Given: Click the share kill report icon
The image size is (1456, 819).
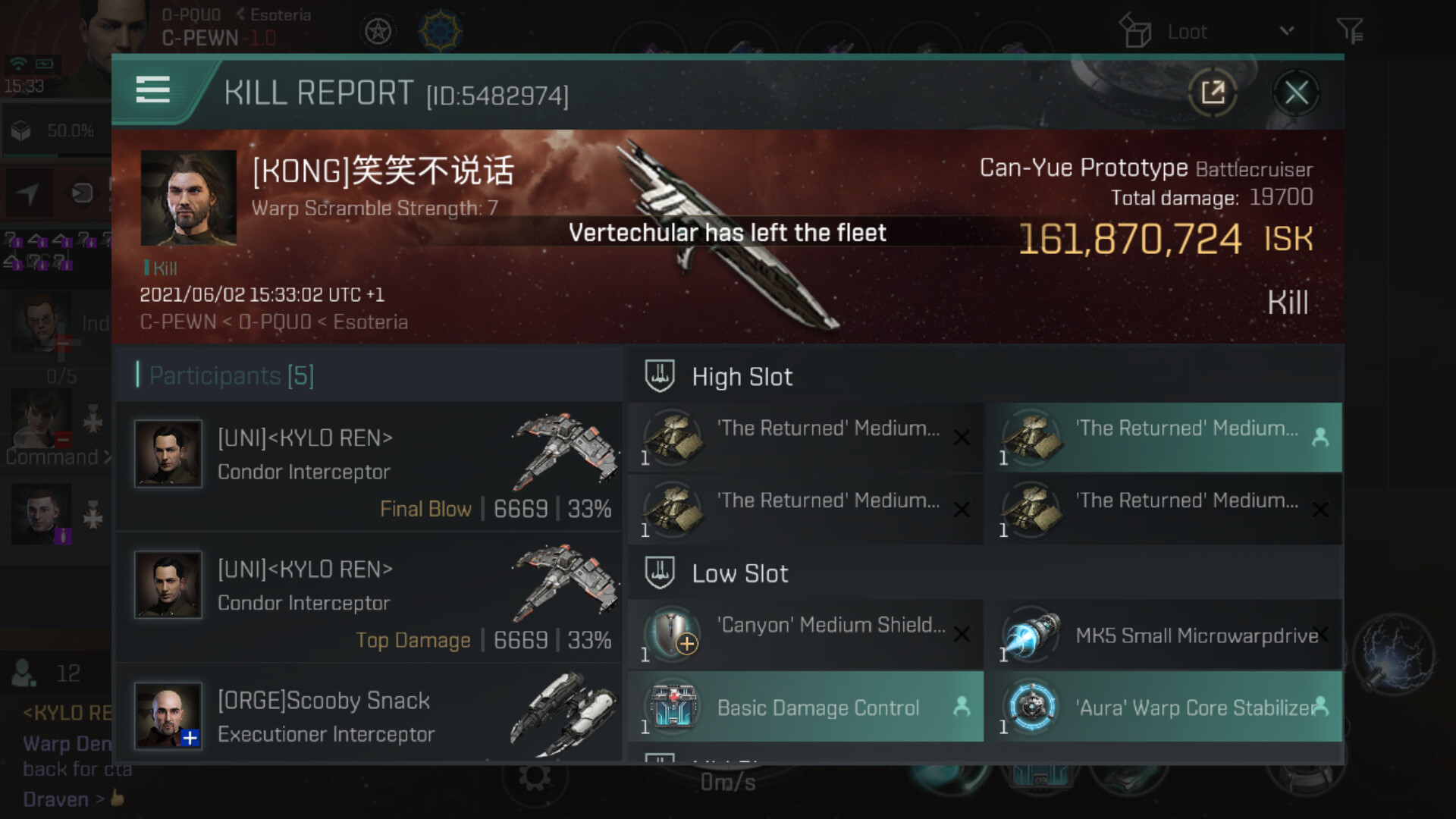Looking at the screenshot, I should click(1213, 93).
